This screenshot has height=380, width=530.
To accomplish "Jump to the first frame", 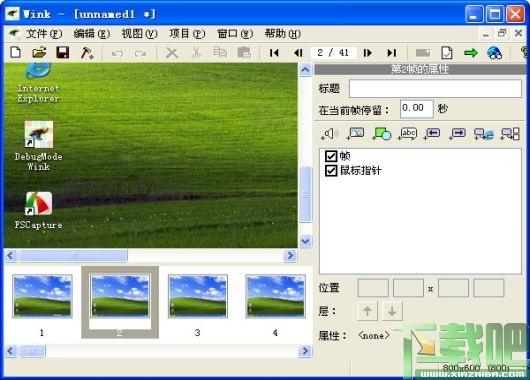I will [x=274, y=53].
